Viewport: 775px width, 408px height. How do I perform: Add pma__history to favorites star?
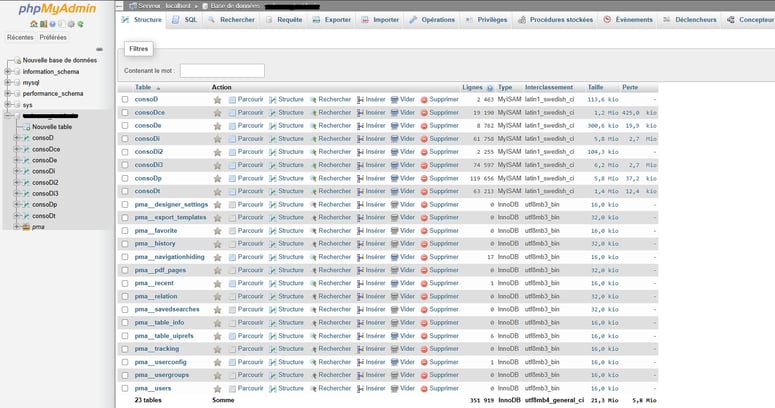pyautogui.click(x=217, y=244)
